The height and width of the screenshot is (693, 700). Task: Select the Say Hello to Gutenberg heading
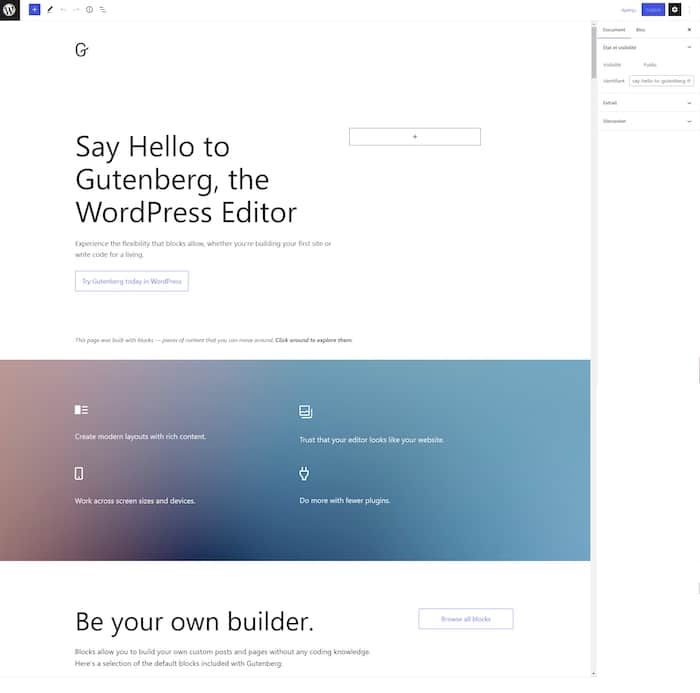tap(186, 180)
